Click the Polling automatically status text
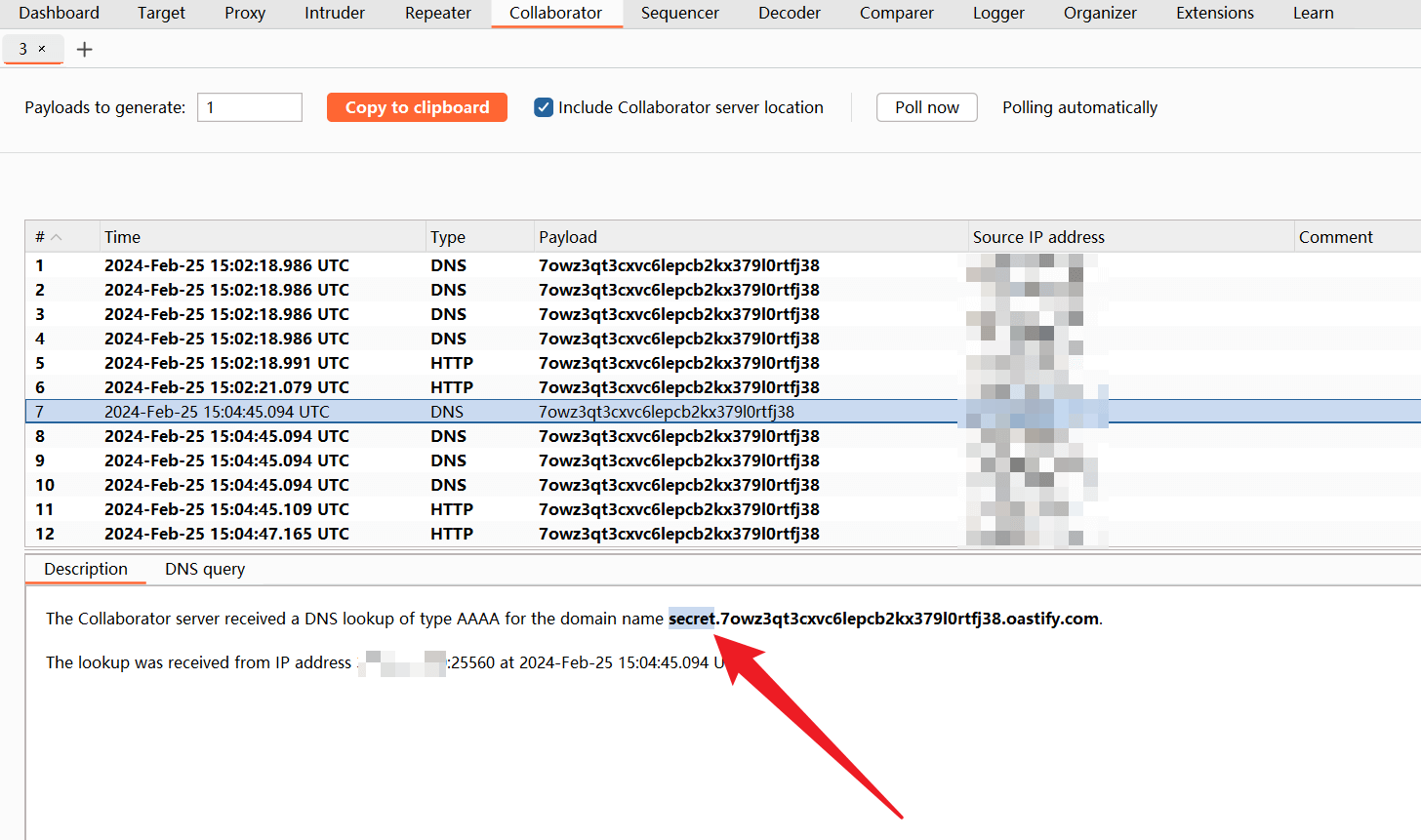 (x=1079, y=107)
